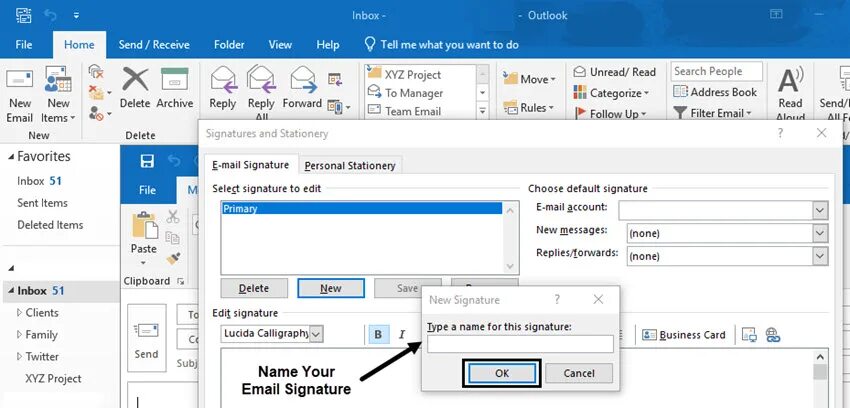850x408 pixels.
Task: Toggle Bold in signature editor
Action: click(378, 334)
